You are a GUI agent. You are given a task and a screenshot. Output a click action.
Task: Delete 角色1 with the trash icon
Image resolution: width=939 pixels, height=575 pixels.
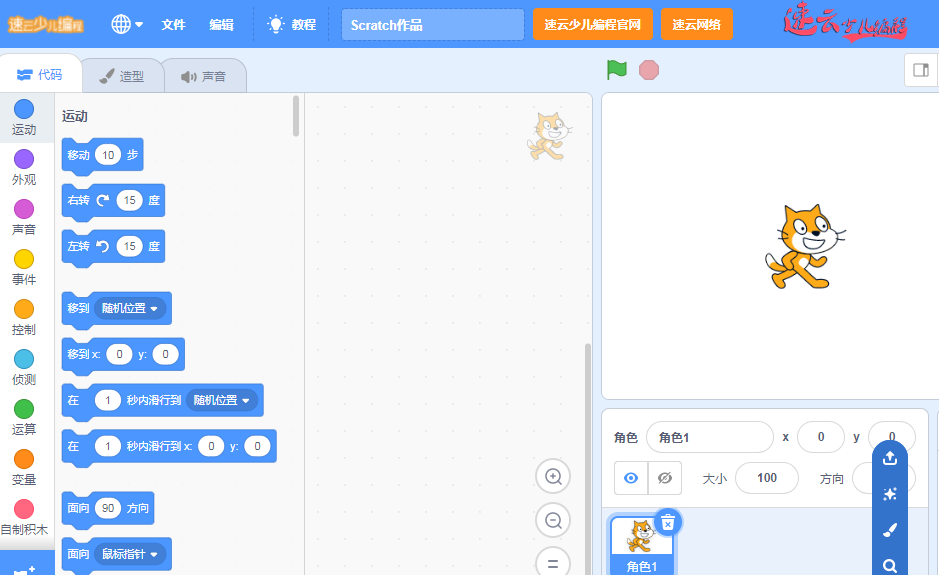pyautogui.click(x=668, y=522)
